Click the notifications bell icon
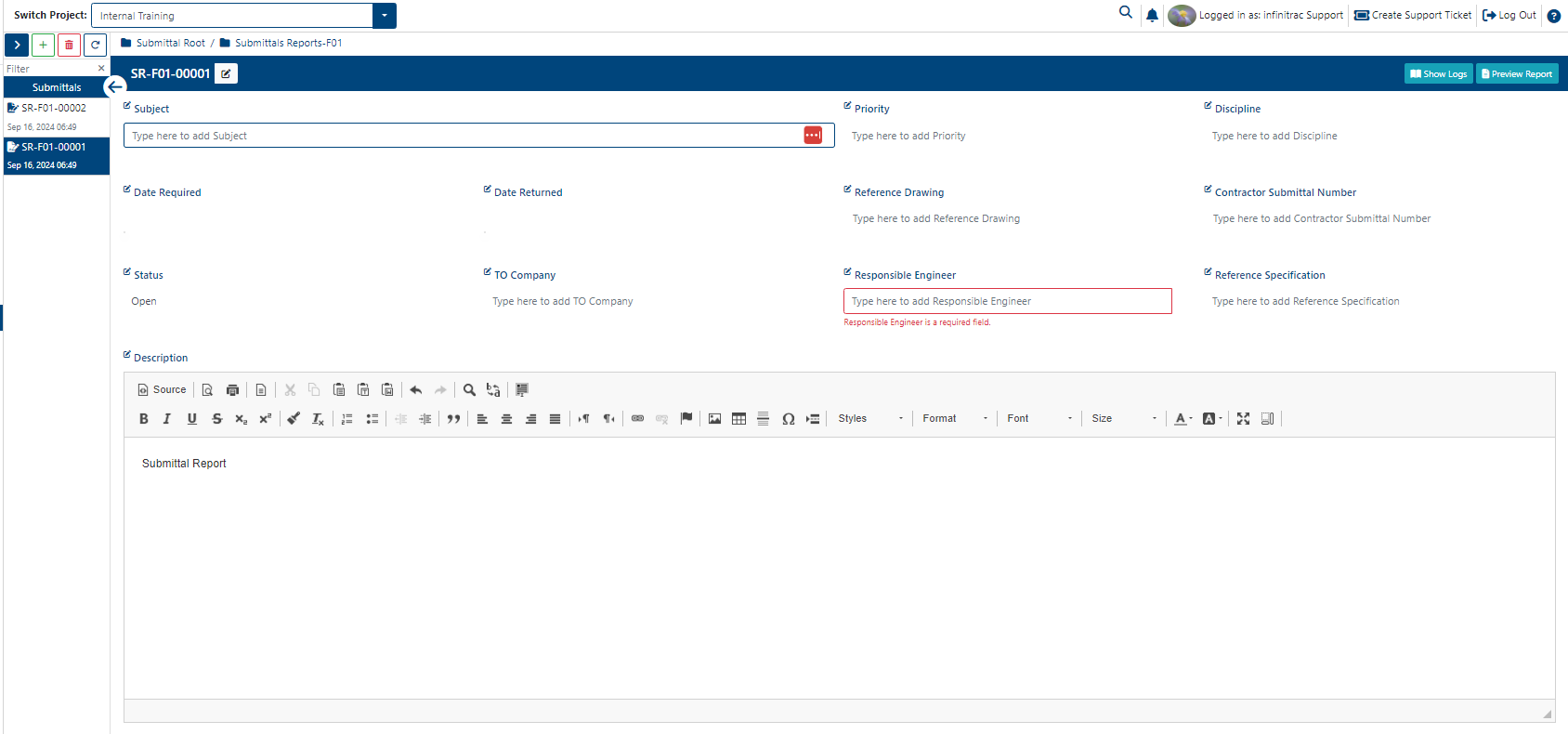Viewport: 1568px width, 734px height. coord(1152,15)
